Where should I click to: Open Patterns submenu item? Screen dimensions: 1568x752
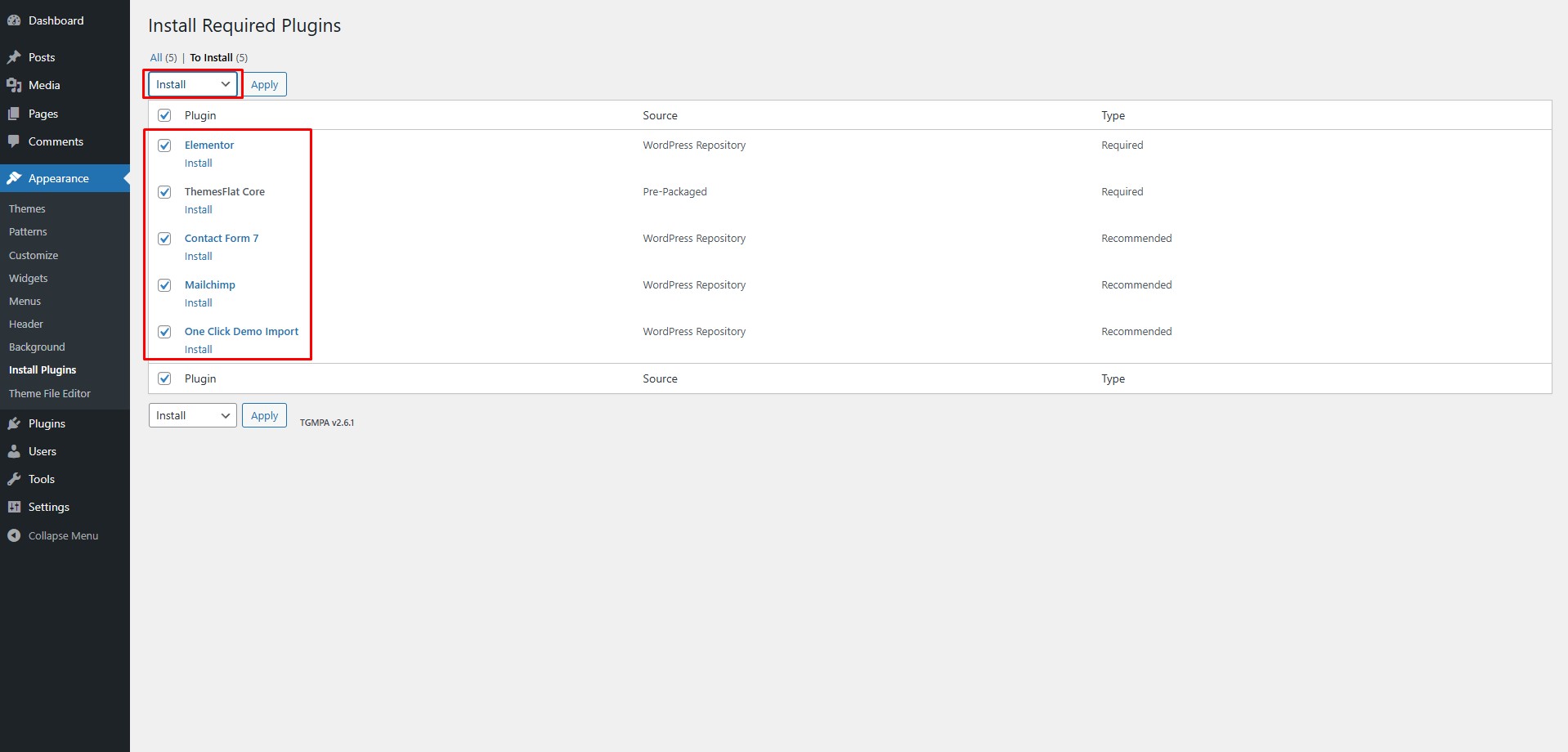click(x=28, y=232)
